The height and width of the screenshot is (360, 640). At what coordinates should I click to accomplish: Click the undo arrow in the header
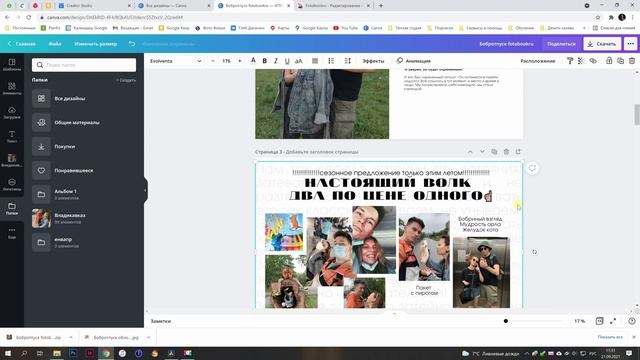(132, 44)
